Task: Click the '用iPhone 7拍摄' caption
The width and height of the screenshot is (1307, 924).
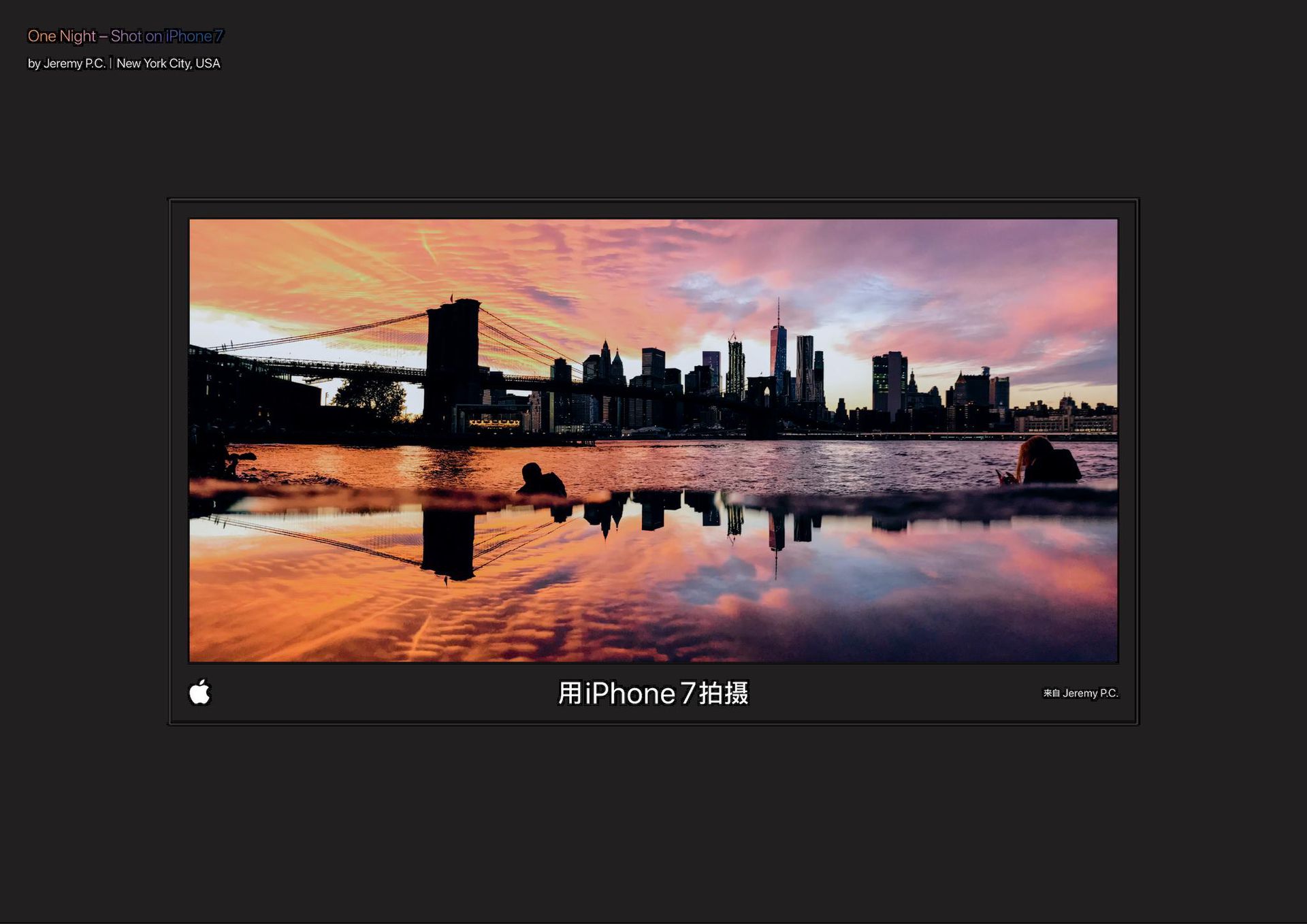Action: pyautogui.click(x=653, y=693)
